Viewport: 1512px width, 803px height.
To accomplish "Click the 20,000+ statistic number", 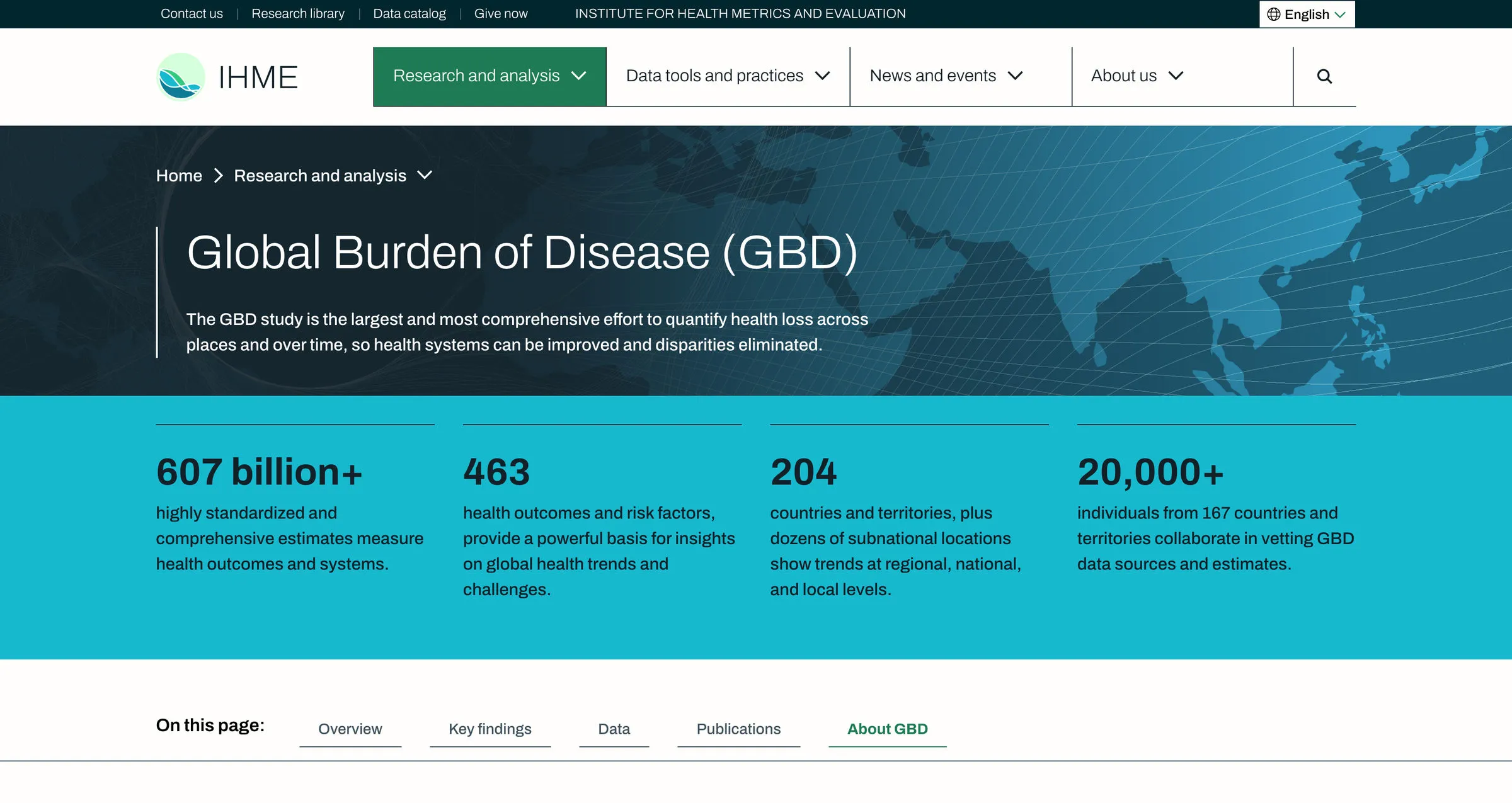I will 1150,472.
